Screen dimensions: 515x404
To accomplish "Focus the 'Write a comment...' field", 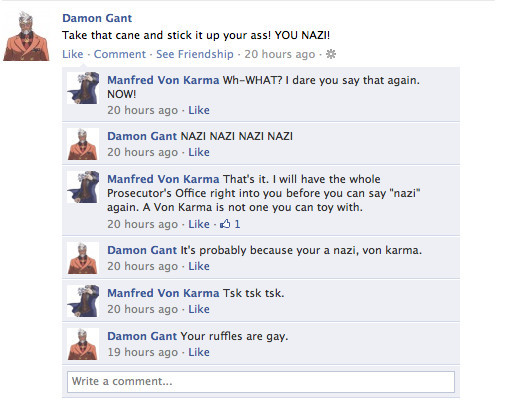I will 261,382.
